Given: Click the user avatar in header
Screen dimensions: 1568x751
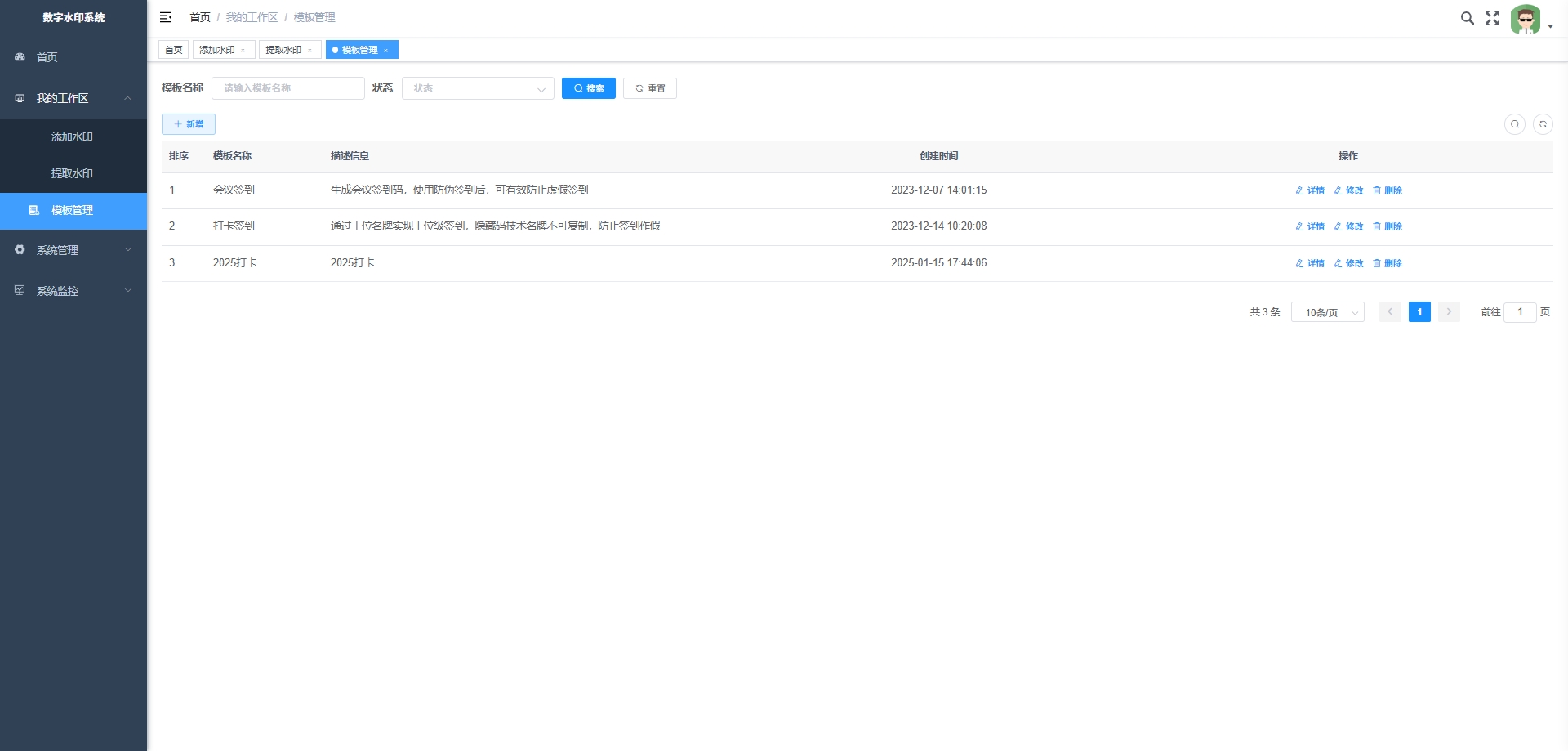Looking at the screenshot, I should pos(1525,19).
